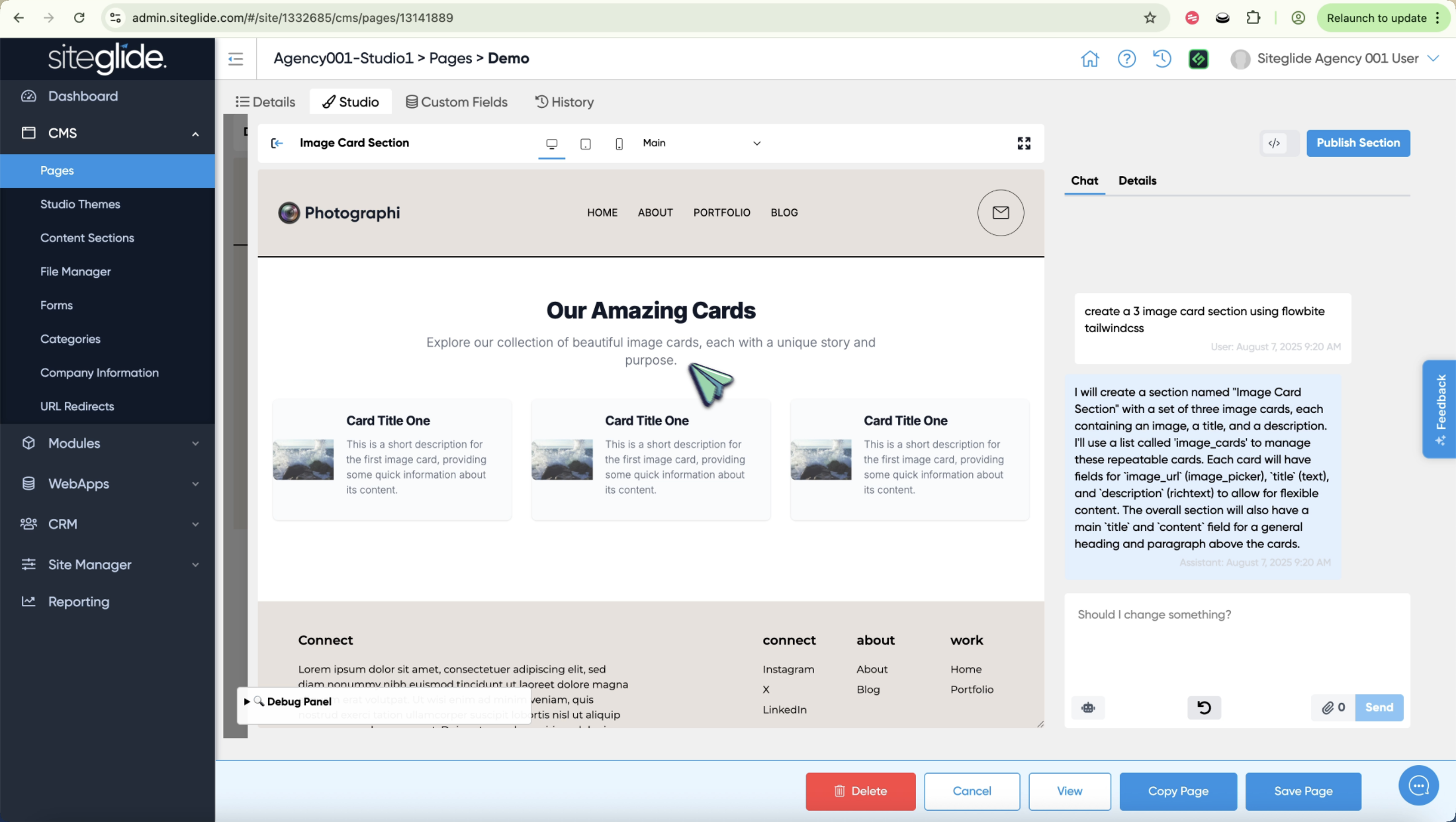Click the undo arrow icon in chat

click(1204, 708)
